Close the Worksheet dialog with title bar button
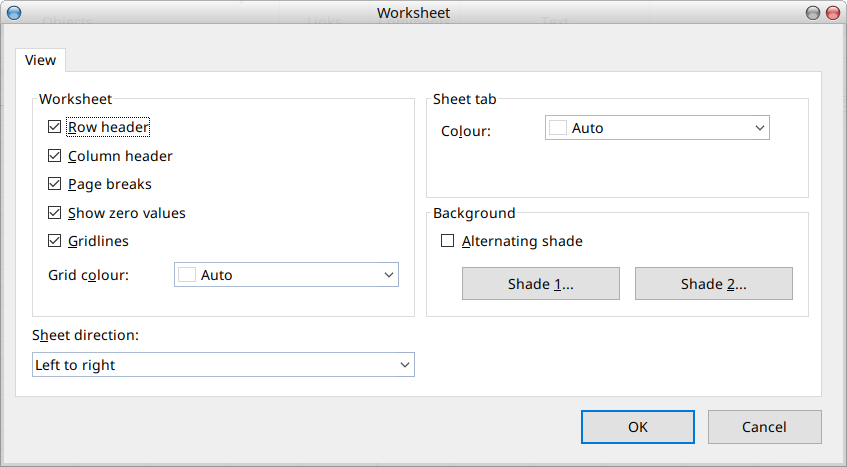 [x=832, y=13]
